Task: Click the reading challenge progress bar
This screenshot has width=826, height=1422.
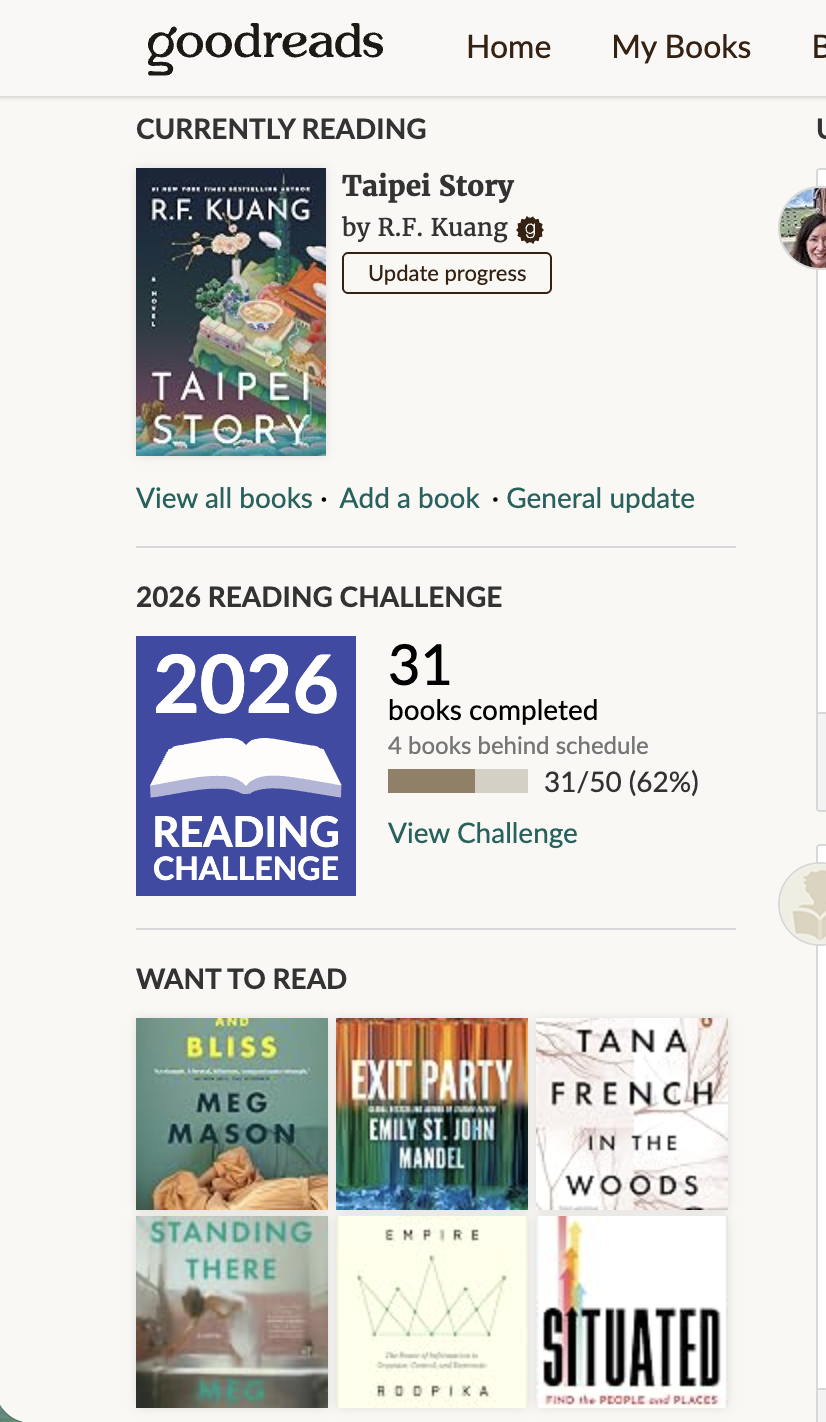Action: coord(458,781)
